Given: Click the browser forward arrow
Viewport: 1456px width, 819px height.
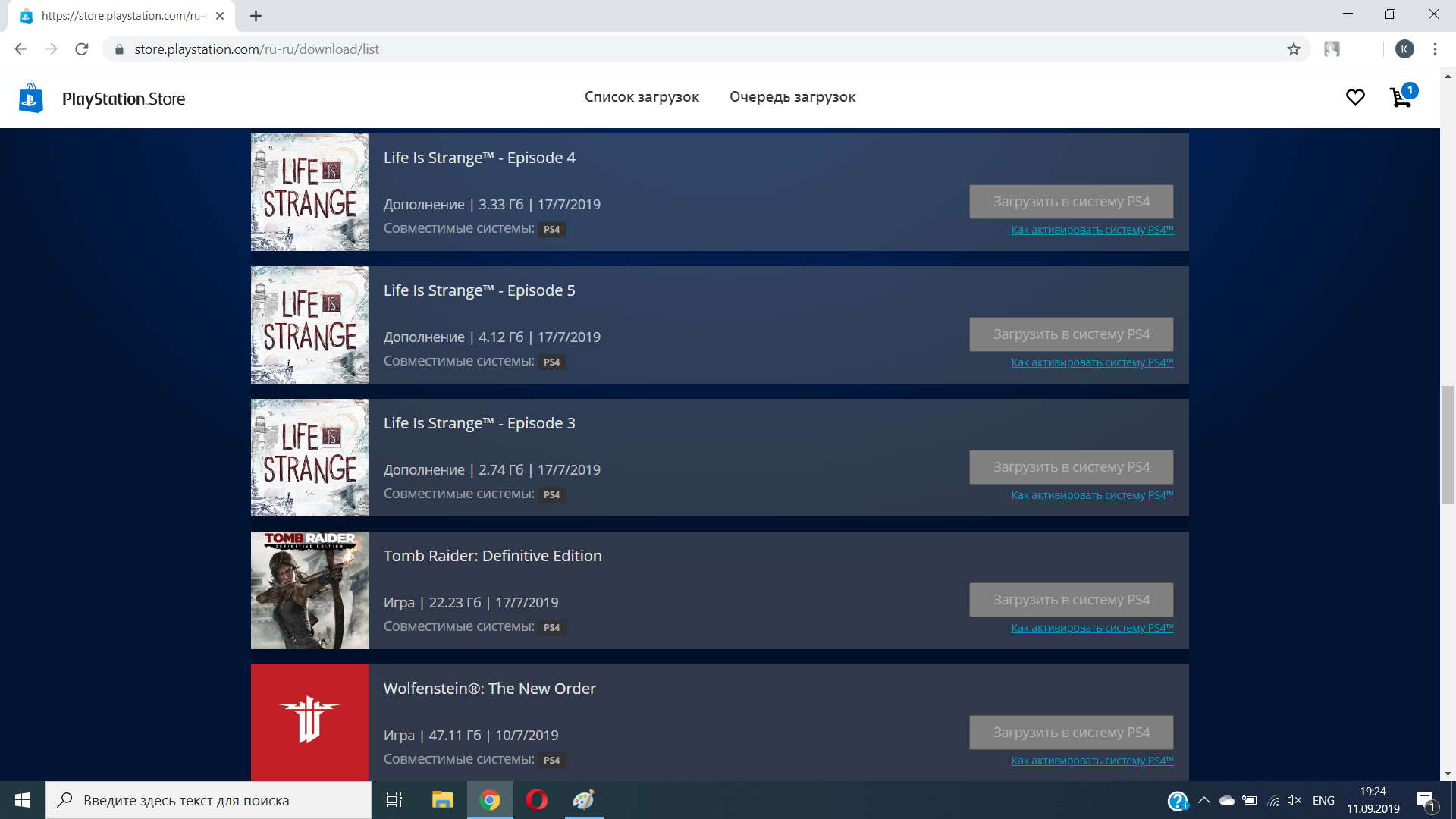Looking at the screenshot, I should click(x=51, y=49).
